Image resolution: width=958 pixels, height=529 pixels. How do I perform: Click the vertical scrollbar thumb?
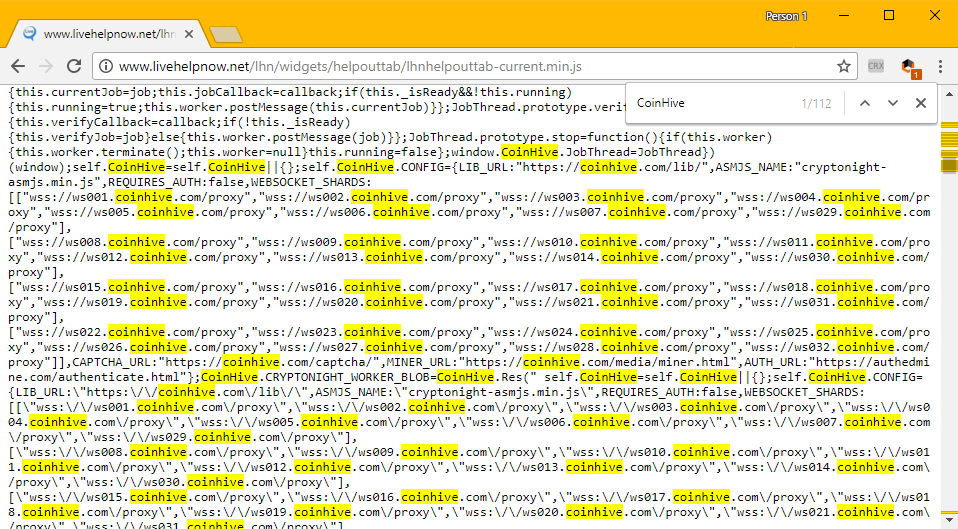tap(949, 165)
